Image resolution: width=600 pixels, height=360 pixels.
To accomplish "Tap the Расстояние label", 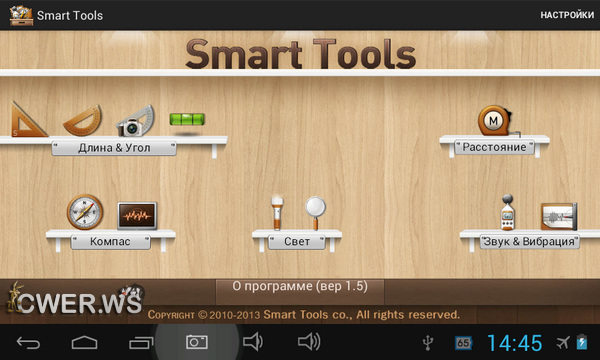I will pos(494,147).
